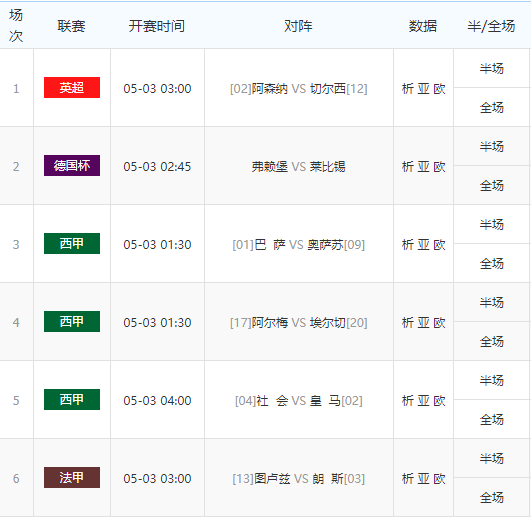Open 析 analysis for 图卢兹 VS 朗斯
The height and width of the screenshot is (519, 531).
click(x=407, y=479)
